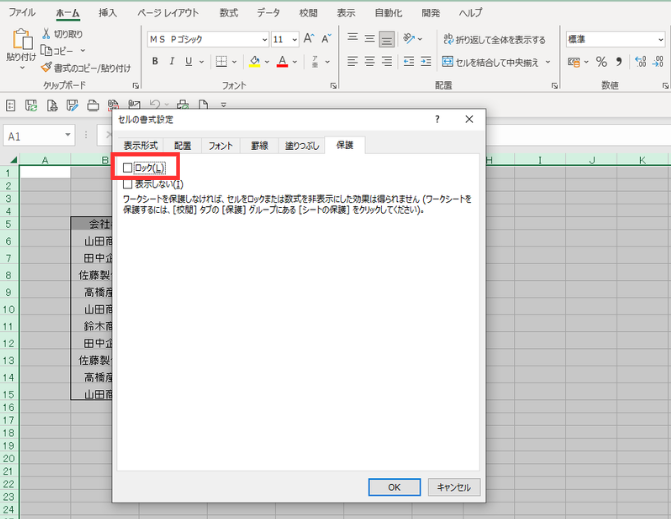Screen dimensions: 671x519
Task: Click the Paste clipboard icon
Action: click(22, 39)
